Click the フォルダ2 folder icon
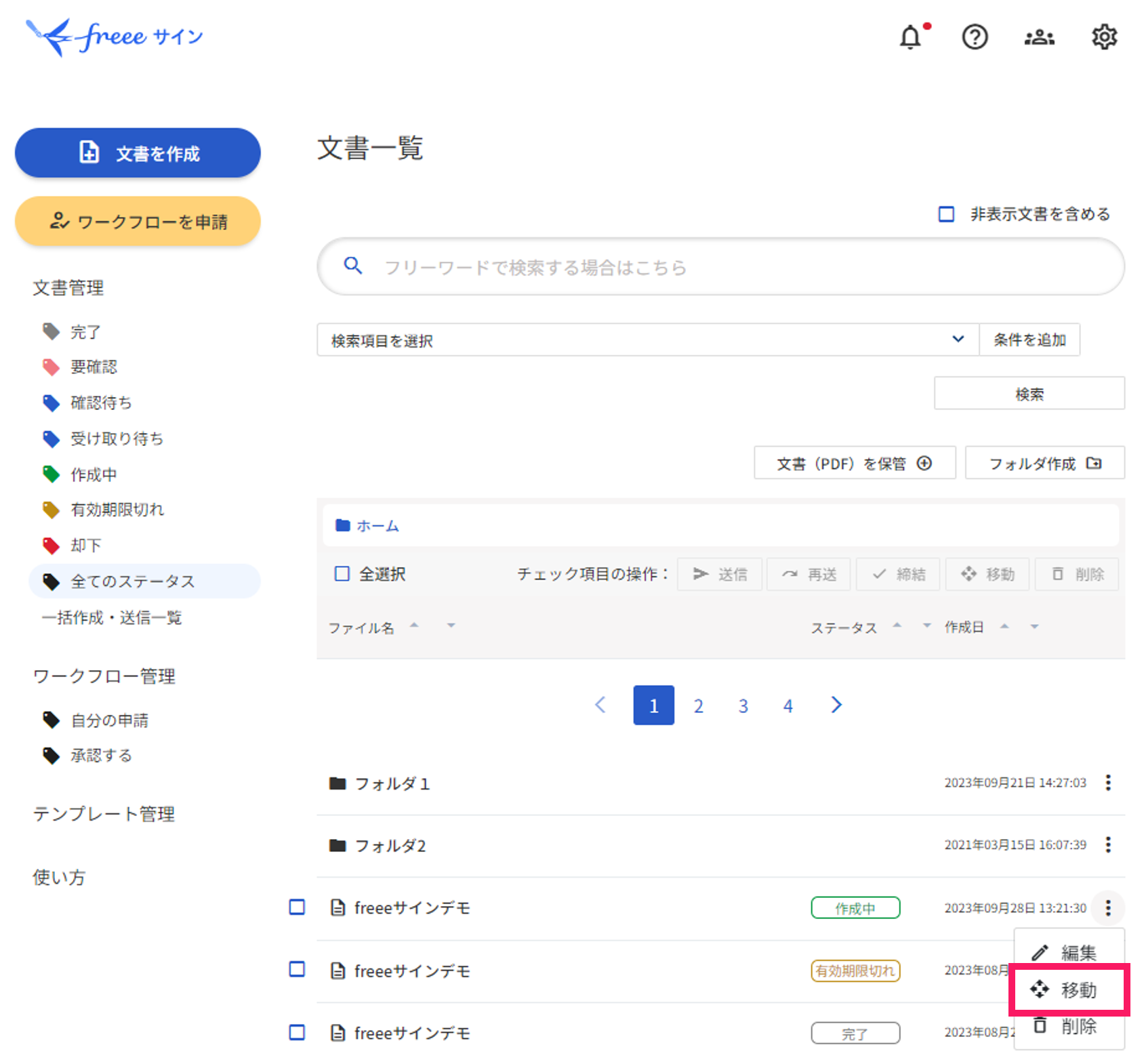The image size is (1144, 1064). (x=338, y=845)
